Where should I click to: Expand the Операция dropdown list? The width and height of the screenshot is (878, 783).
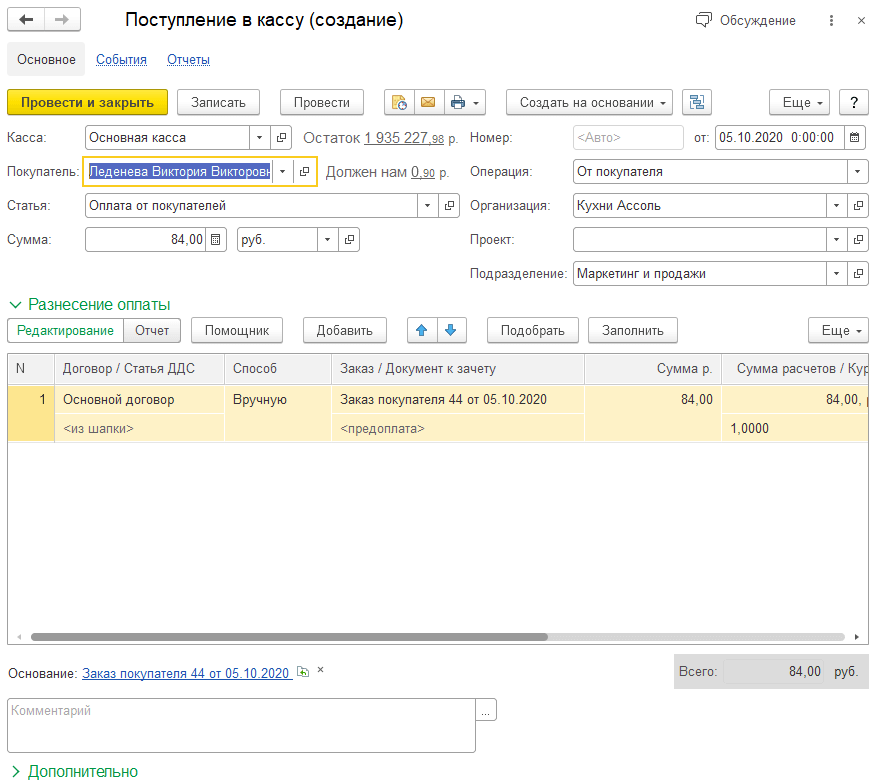tap(858, 172)
